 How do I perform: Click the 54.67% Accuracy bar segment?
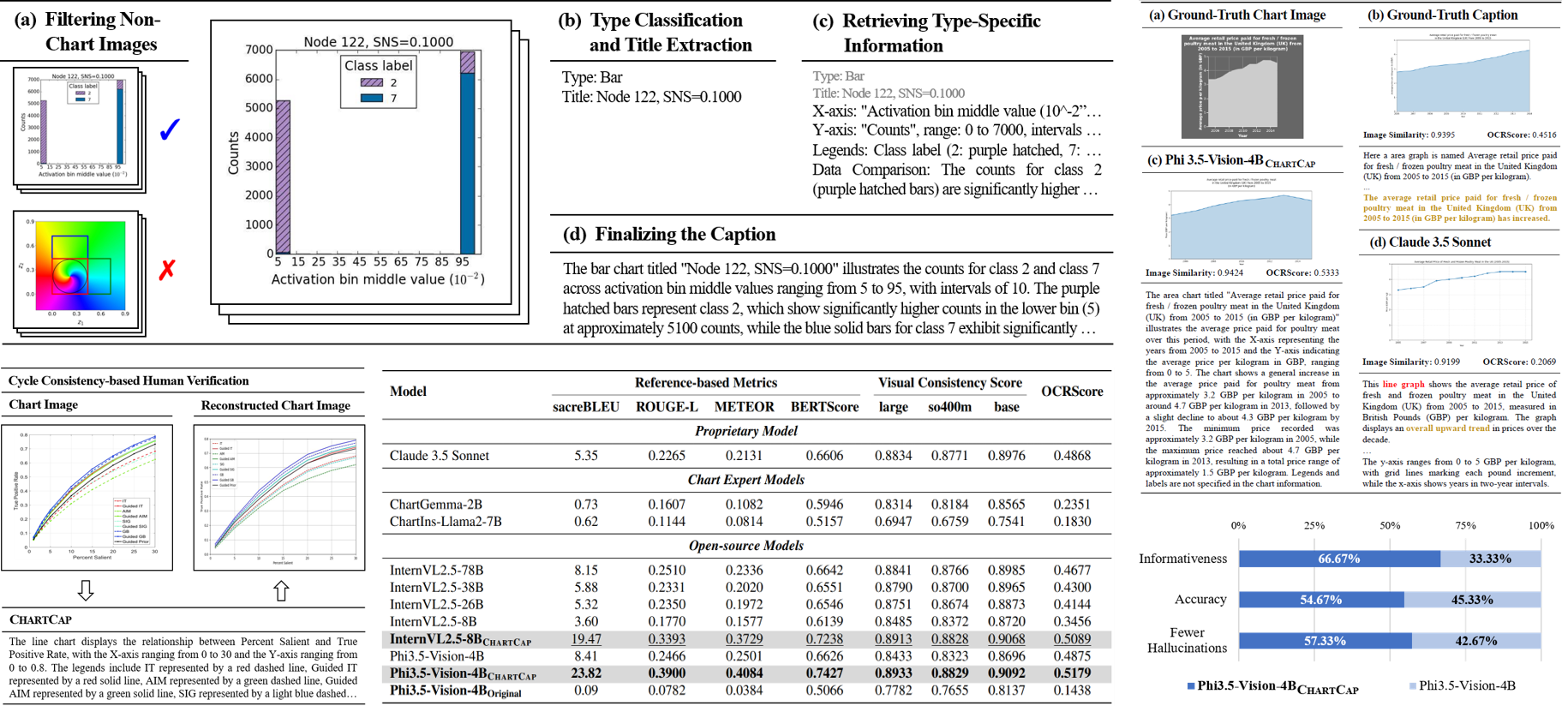pos(1321,600)
